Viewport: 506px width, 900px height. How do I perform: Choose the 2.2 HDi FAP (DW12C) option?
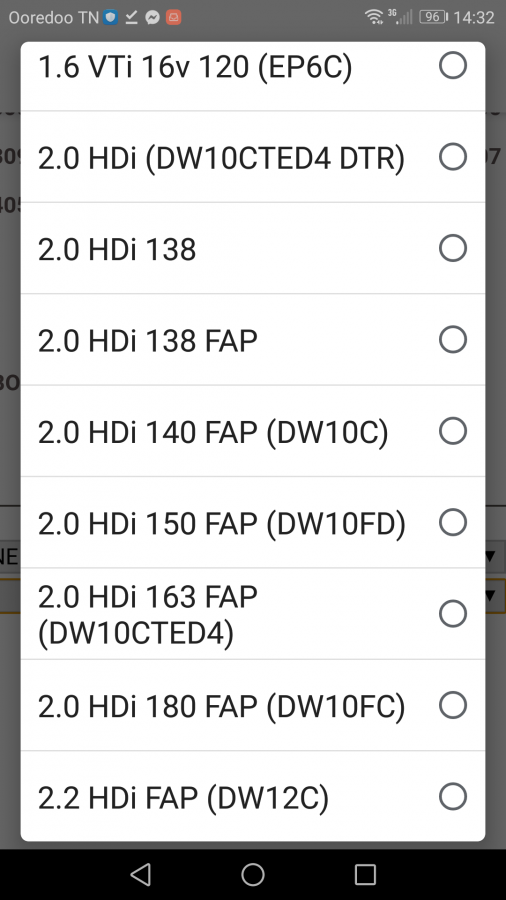click(252, 796)
